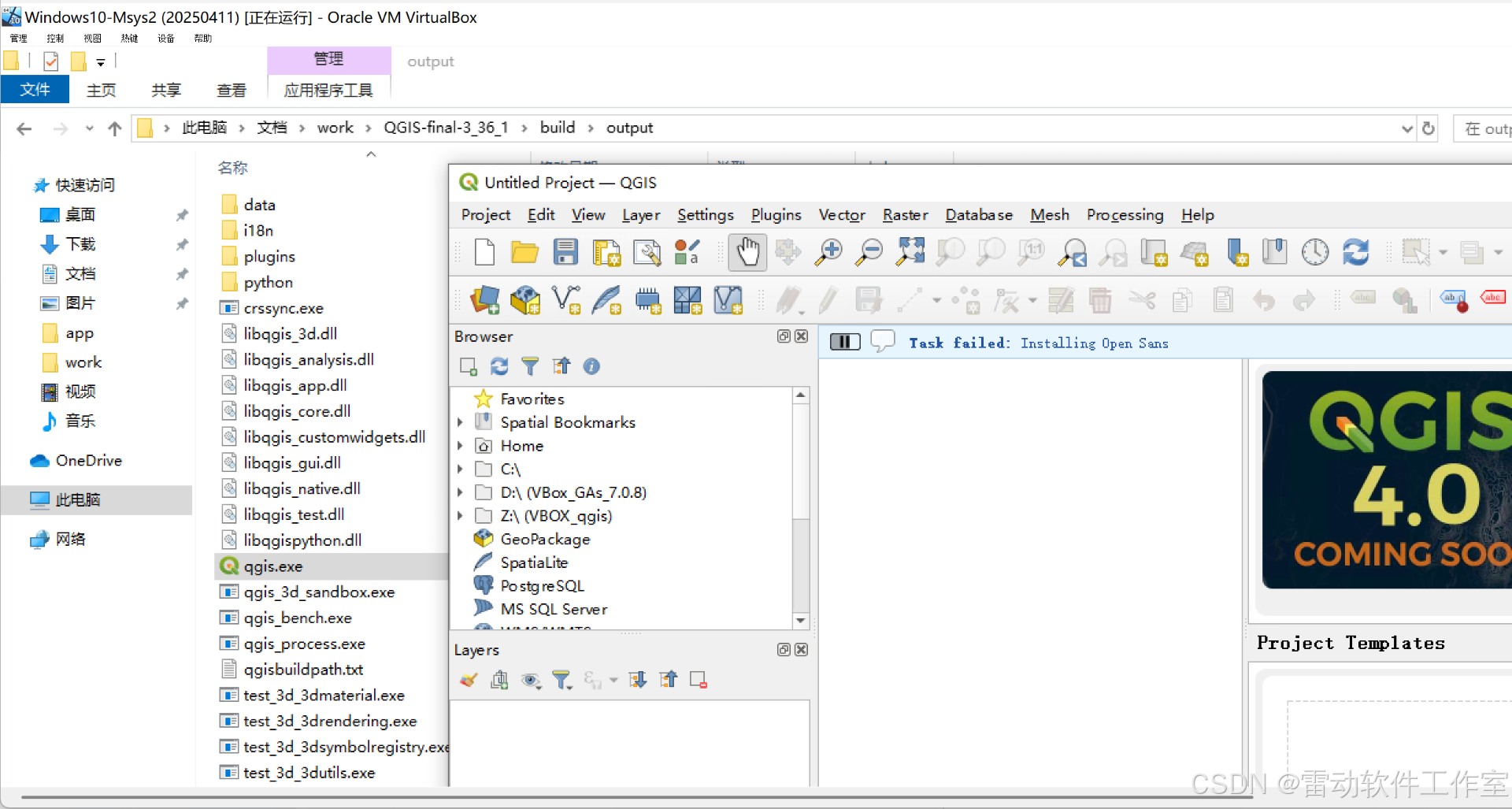The width and height of the screenshot is (1512, 809).
Task: Refresh the Browser panel
Action: [x=499, y=366]
